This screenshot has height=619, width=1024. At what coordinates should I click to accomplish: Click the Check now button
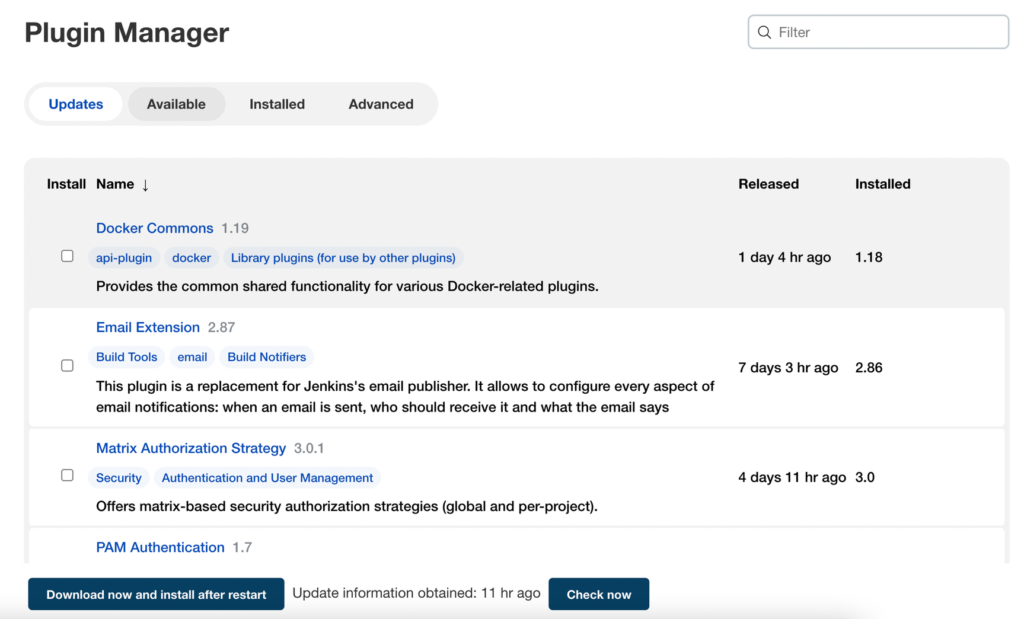(599, 594)
